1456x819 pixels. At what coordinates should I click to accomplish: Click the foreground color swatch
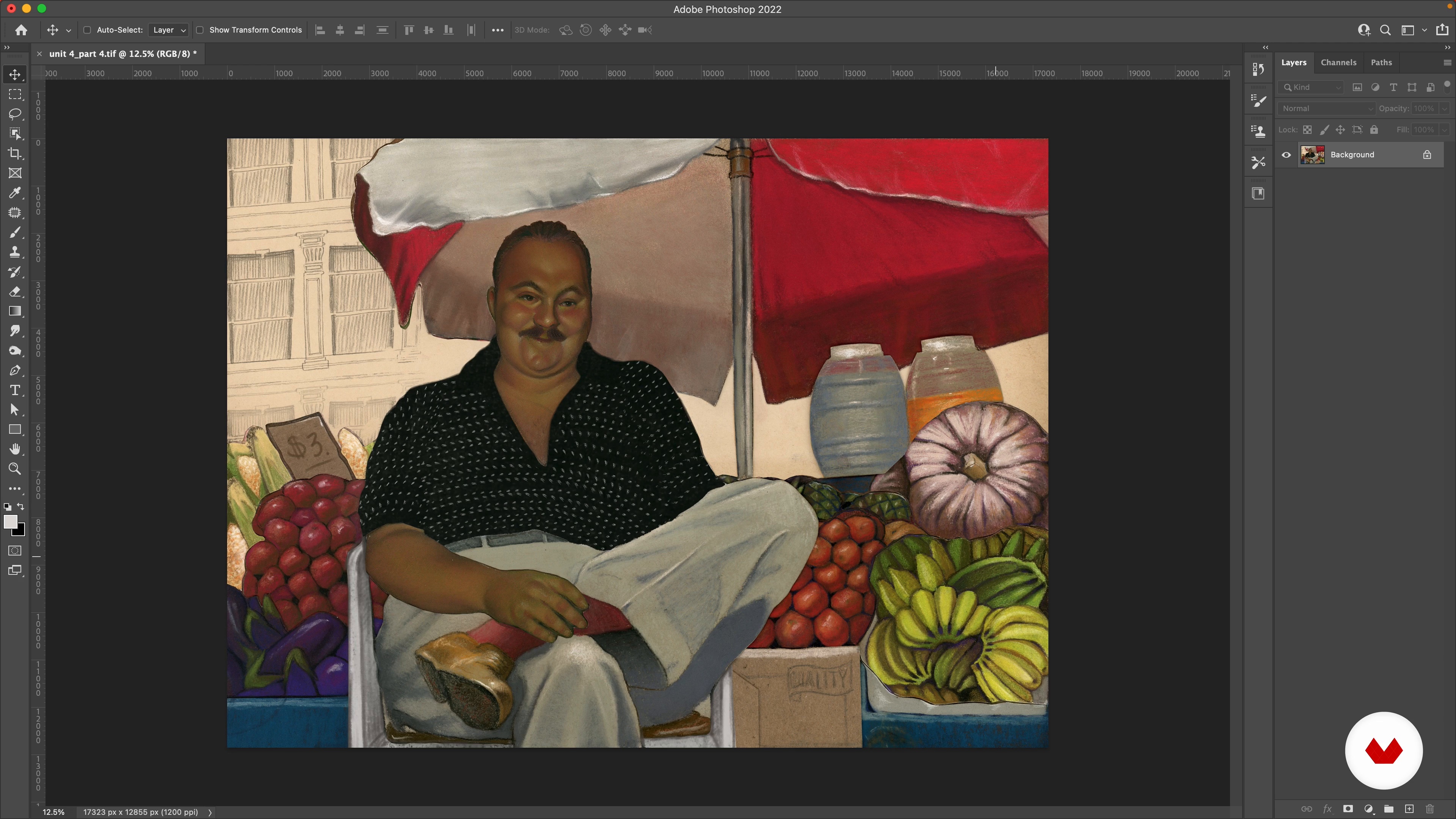9,521
